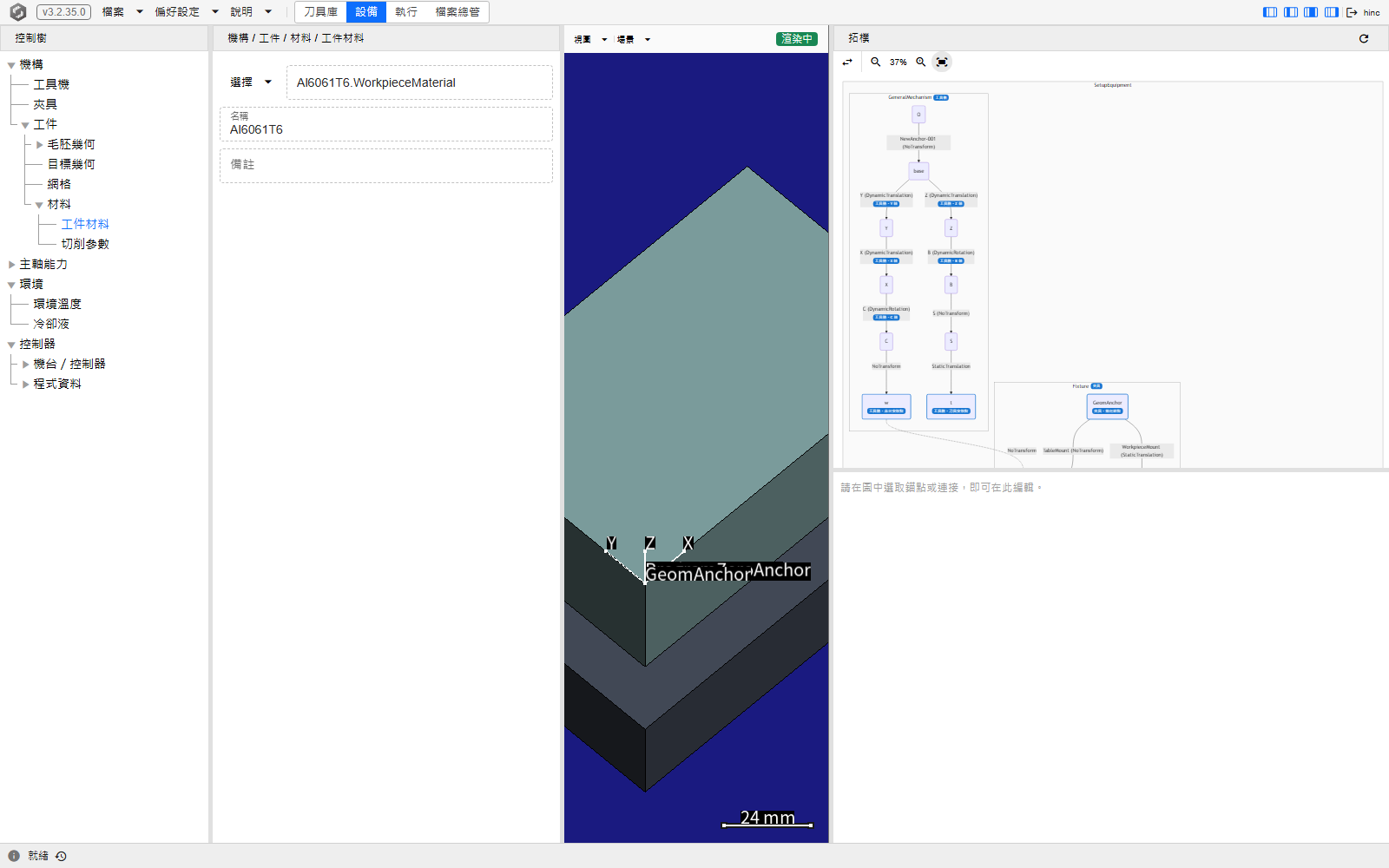Viewport: 1389px width, 868px height.
Task: Click the app logo icon in top-left
Action: point(17,12)
